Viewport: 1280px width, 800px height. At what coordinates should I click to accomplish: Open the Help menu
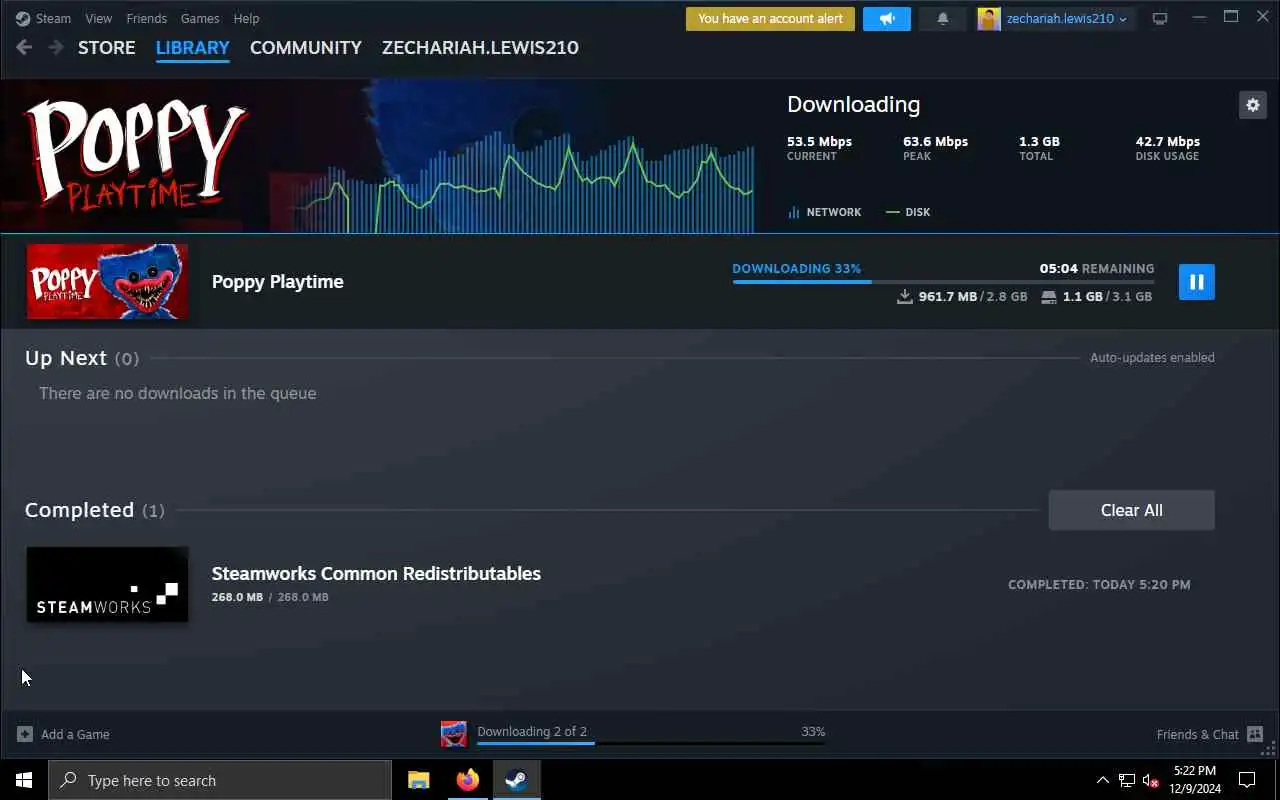click(246, 18)
